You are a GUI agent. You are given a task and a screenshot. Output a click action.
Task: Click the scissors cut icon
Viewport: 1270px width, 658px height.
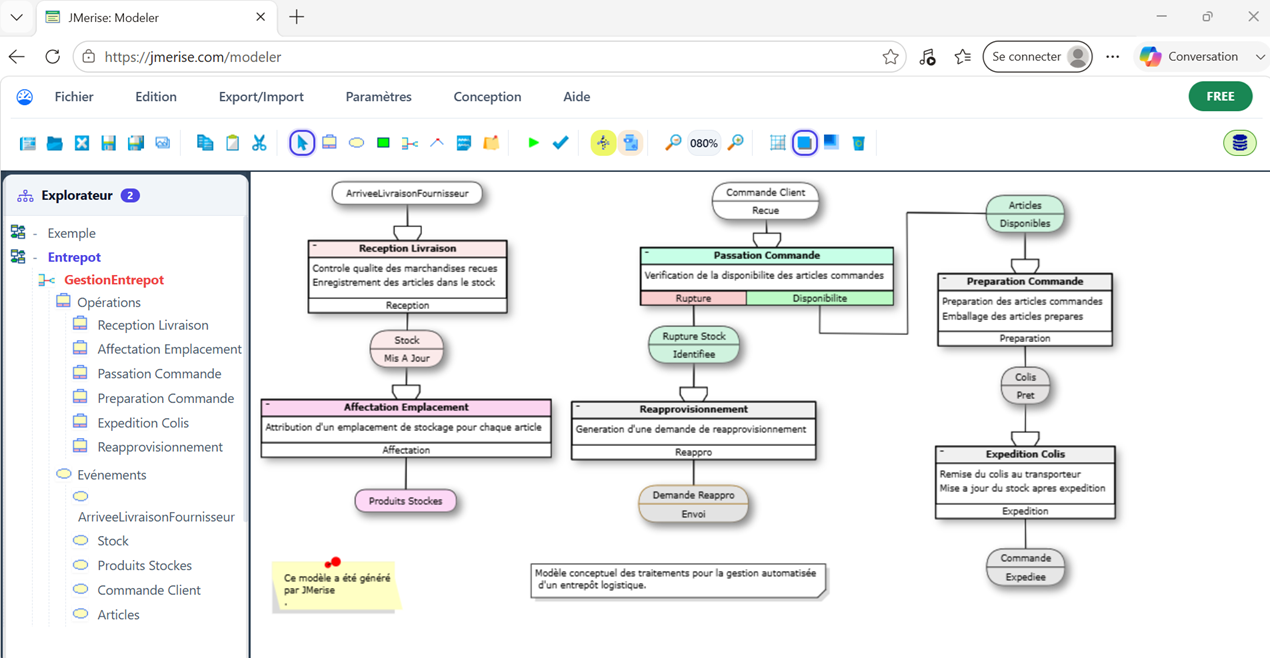[259, 143]
